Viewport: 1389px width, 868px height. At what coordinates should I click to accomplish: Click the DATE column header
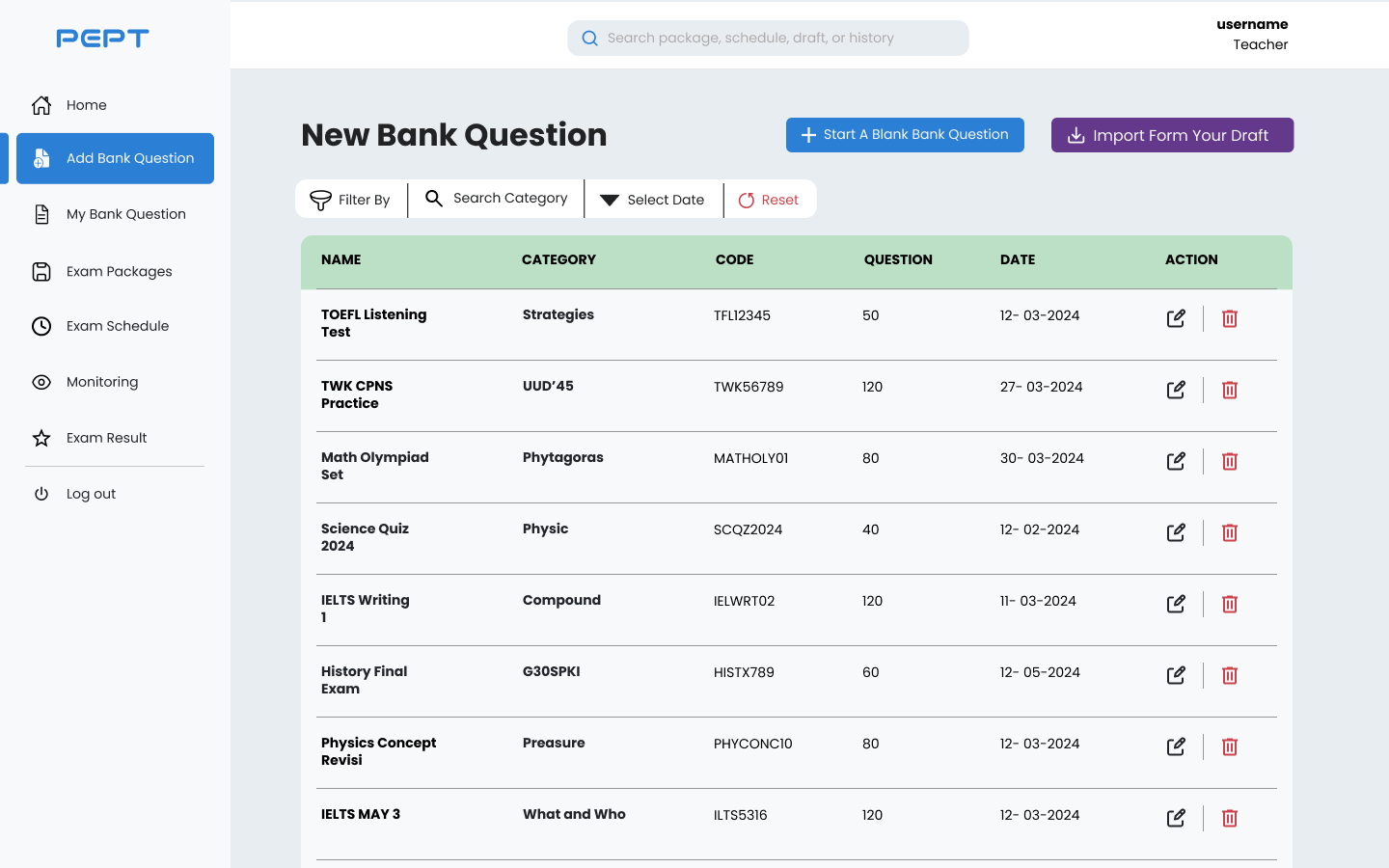tap(1018, 259)
